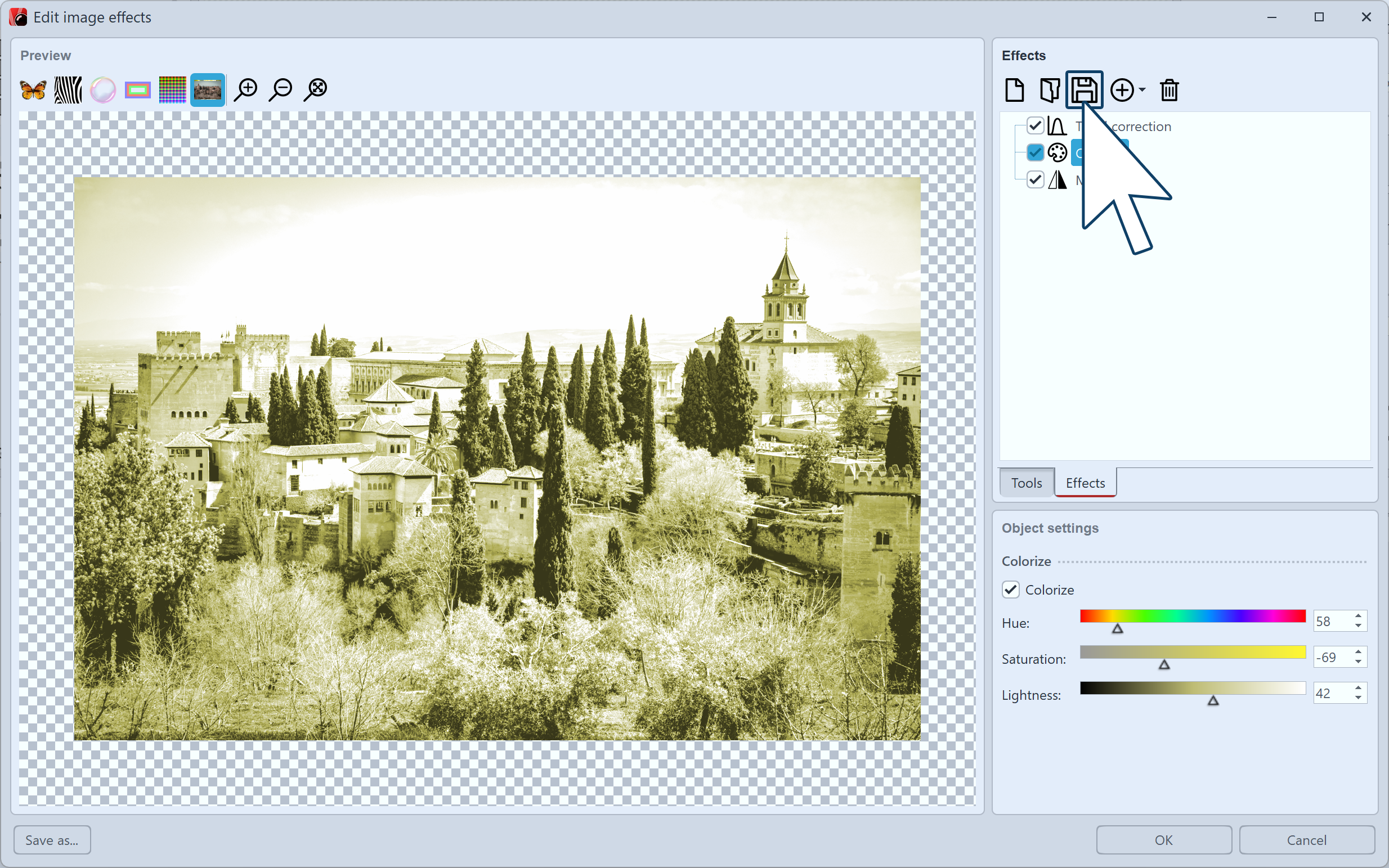This screenshot has height=868, width=1389.
Task: Switch to the Tools tab
Action: pos(1025,483)
